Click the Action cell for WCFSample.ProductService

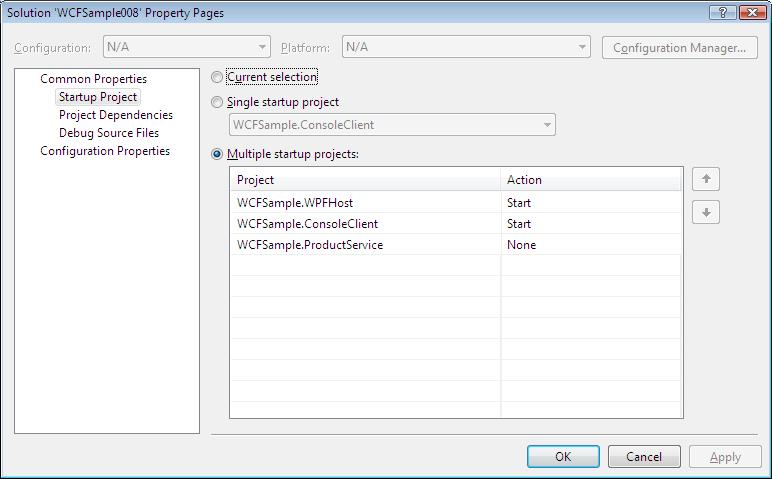[591, 245]
